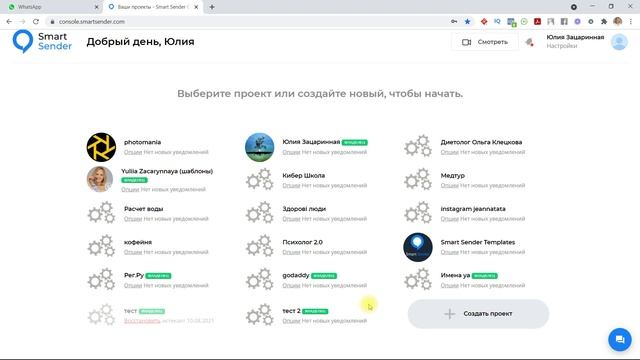Click the Смотреть video button

tap(485, 42)
